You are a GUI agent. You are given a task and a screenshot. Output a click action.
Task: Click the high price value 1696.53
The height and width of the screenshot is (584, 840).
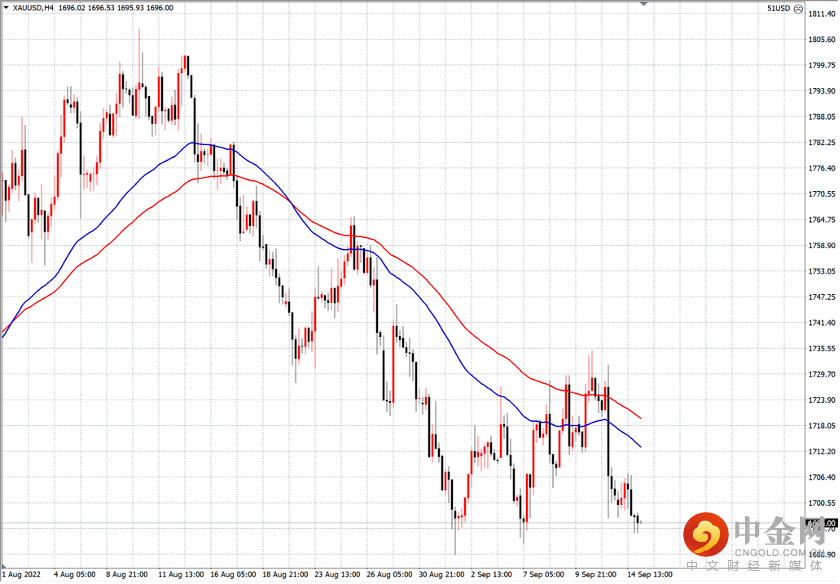pyautogui.click(x=101, y=8)
